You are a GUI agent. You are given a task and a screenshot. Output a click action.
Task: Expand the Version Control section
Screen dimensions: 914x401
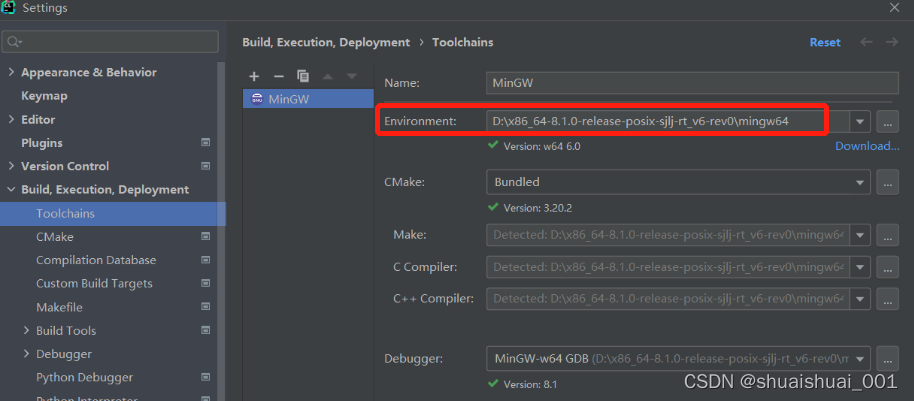tap(11, 166)
